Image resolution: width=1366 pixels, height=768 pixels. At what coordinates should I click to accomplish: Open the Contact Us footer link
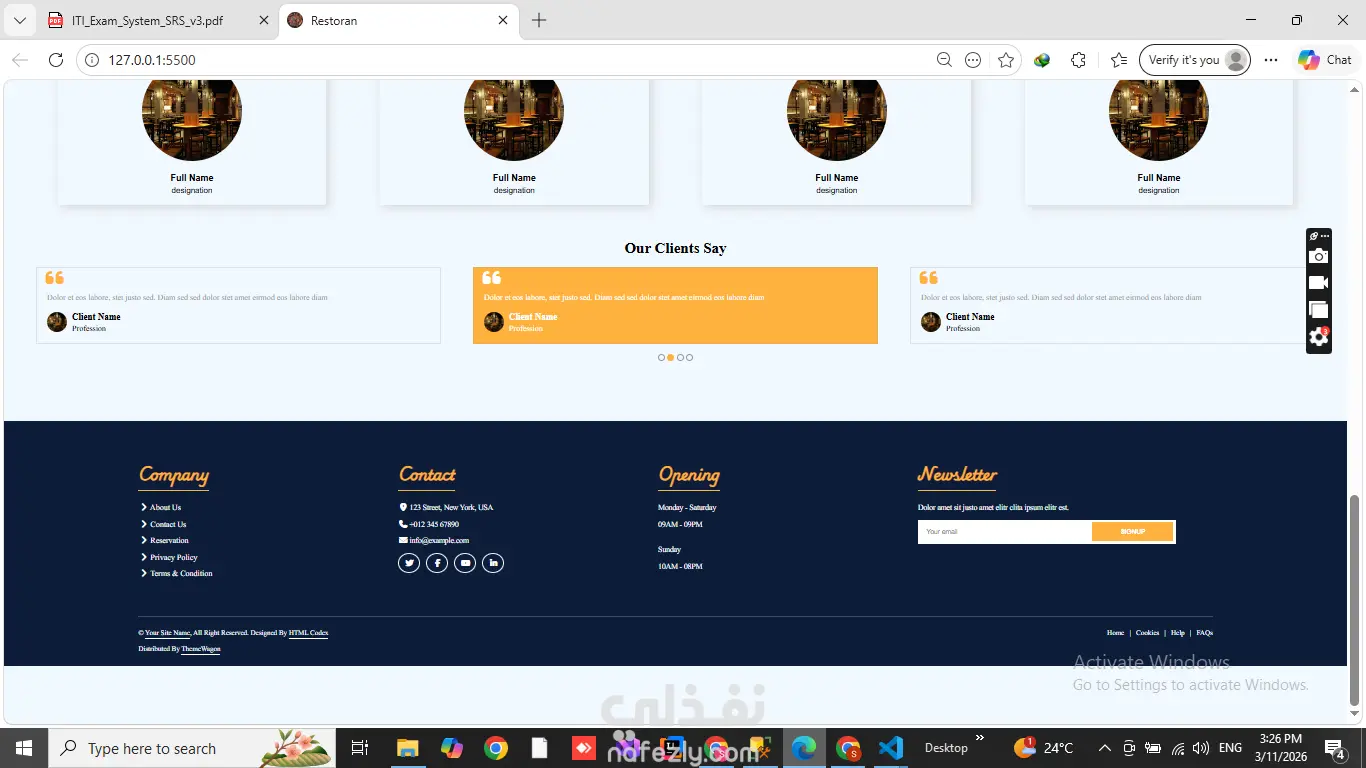tap(168, 524)
